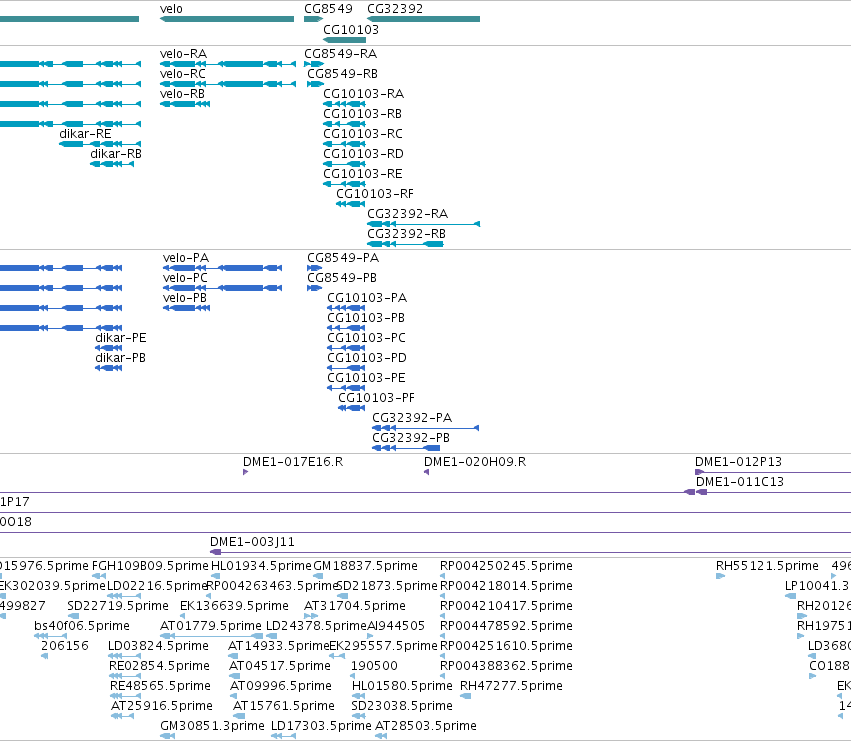Select AT28503.5prime EST
Image resolution: width=851 pixels, height=741 pixels.
(x=426, y=726)
